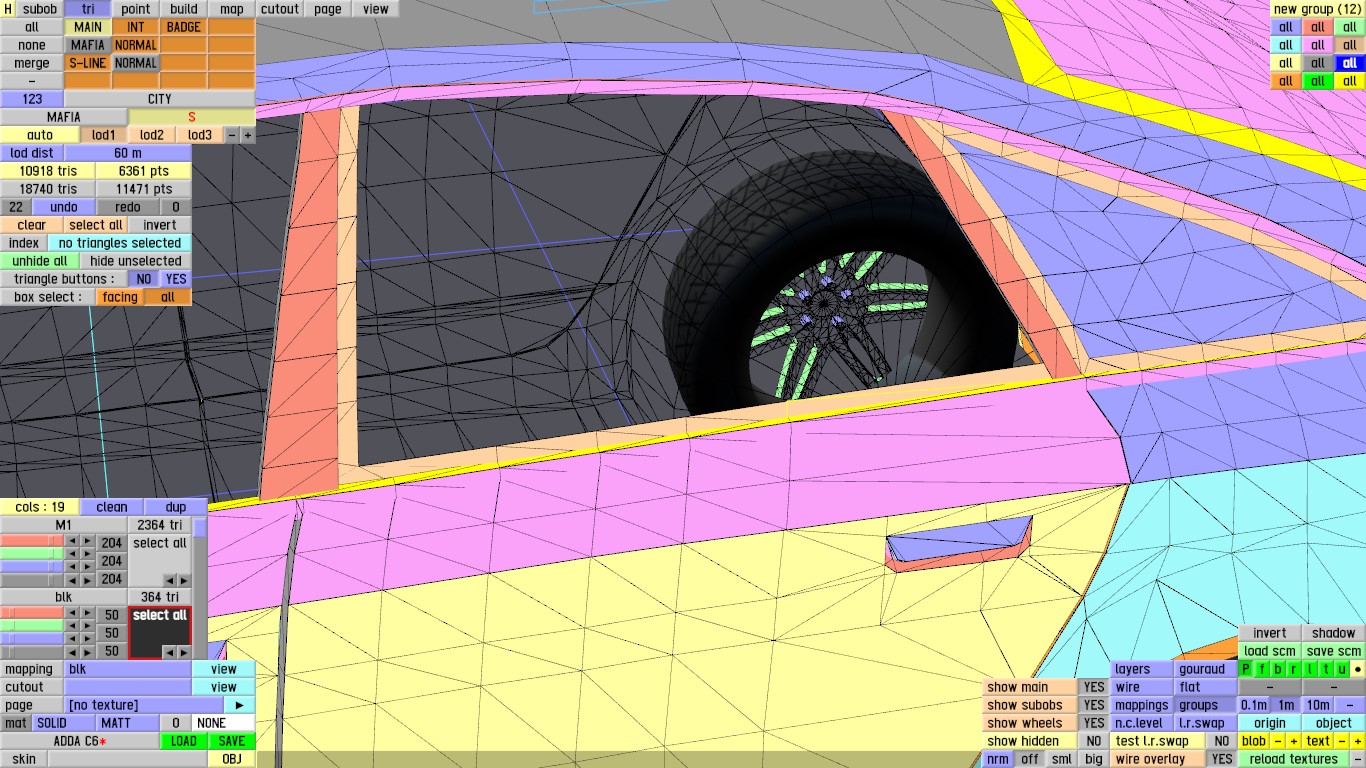1366x768 pixels.
Task: Decrease text size with its minus button
Action: coord(1342,741)
